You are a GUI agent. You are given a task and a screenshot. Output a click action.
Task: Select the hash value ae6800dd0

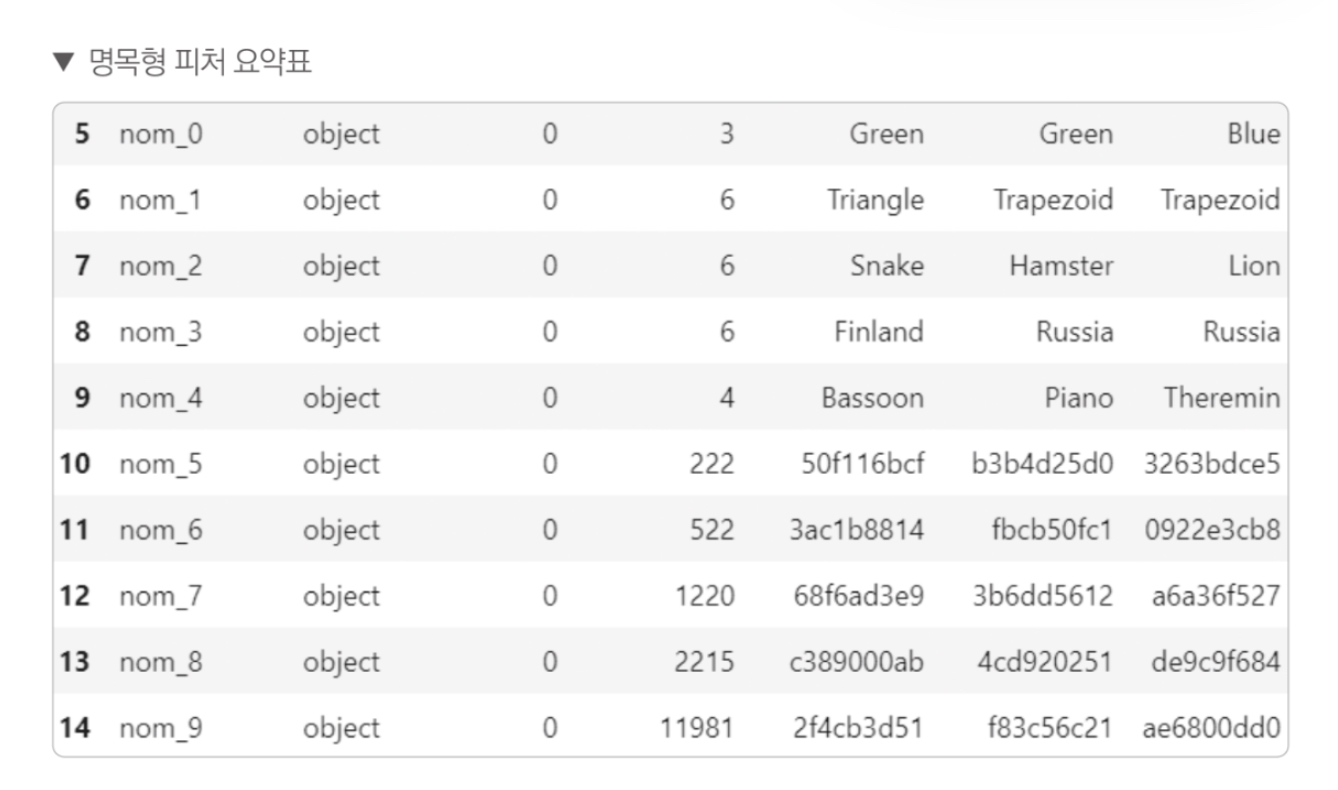pyautogui.click(x=1211, y=728)
